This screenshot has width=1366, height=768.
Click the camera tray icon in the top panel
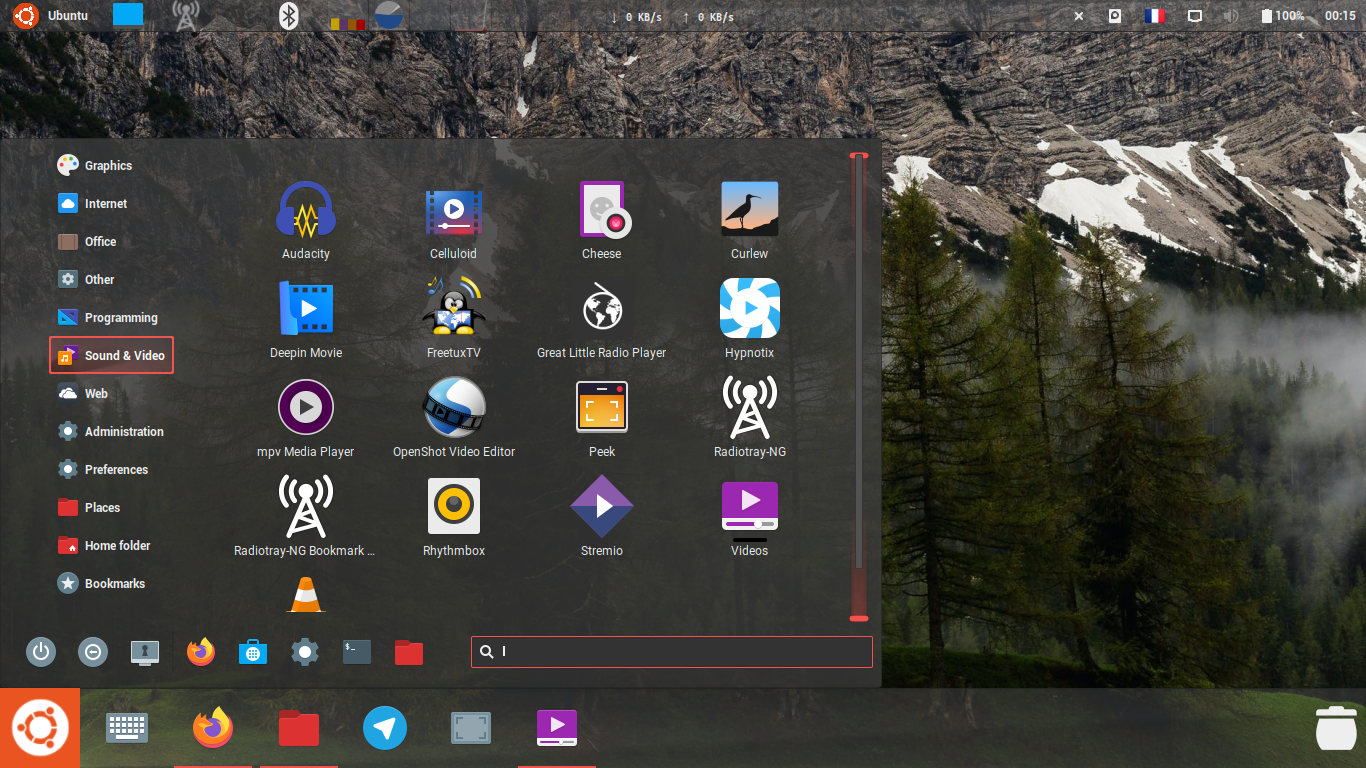pos(1115,16)
